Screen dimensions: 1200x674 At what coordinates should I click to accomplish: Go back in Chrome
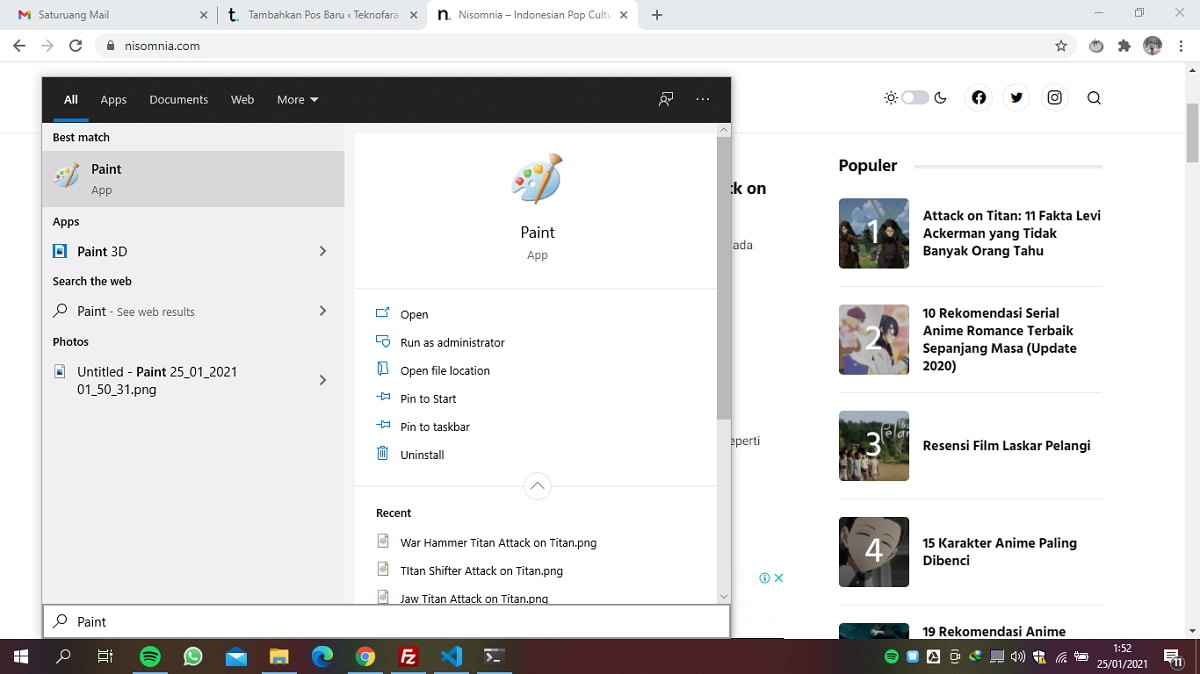point(19,46)
